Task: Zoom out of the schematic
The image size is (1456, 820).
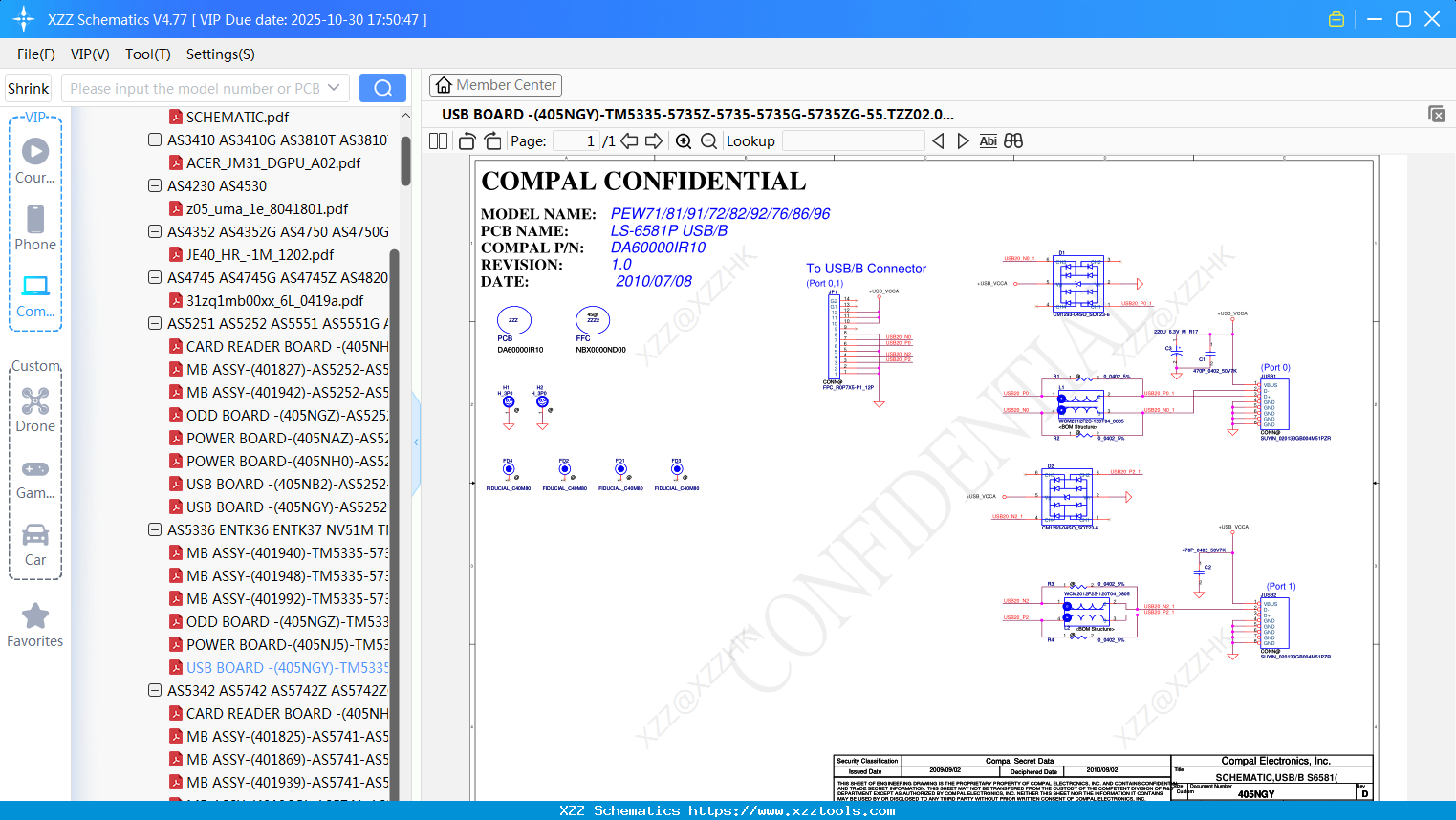Action: (708, 141)
